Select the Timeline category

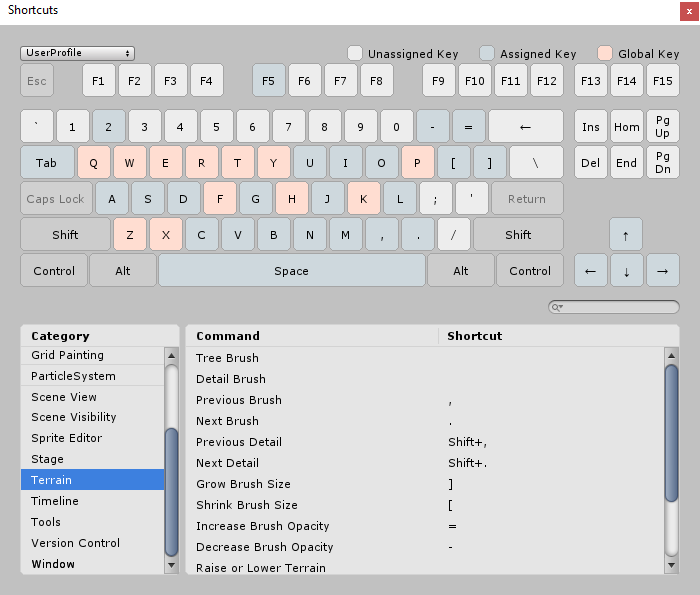click(92, 501)
